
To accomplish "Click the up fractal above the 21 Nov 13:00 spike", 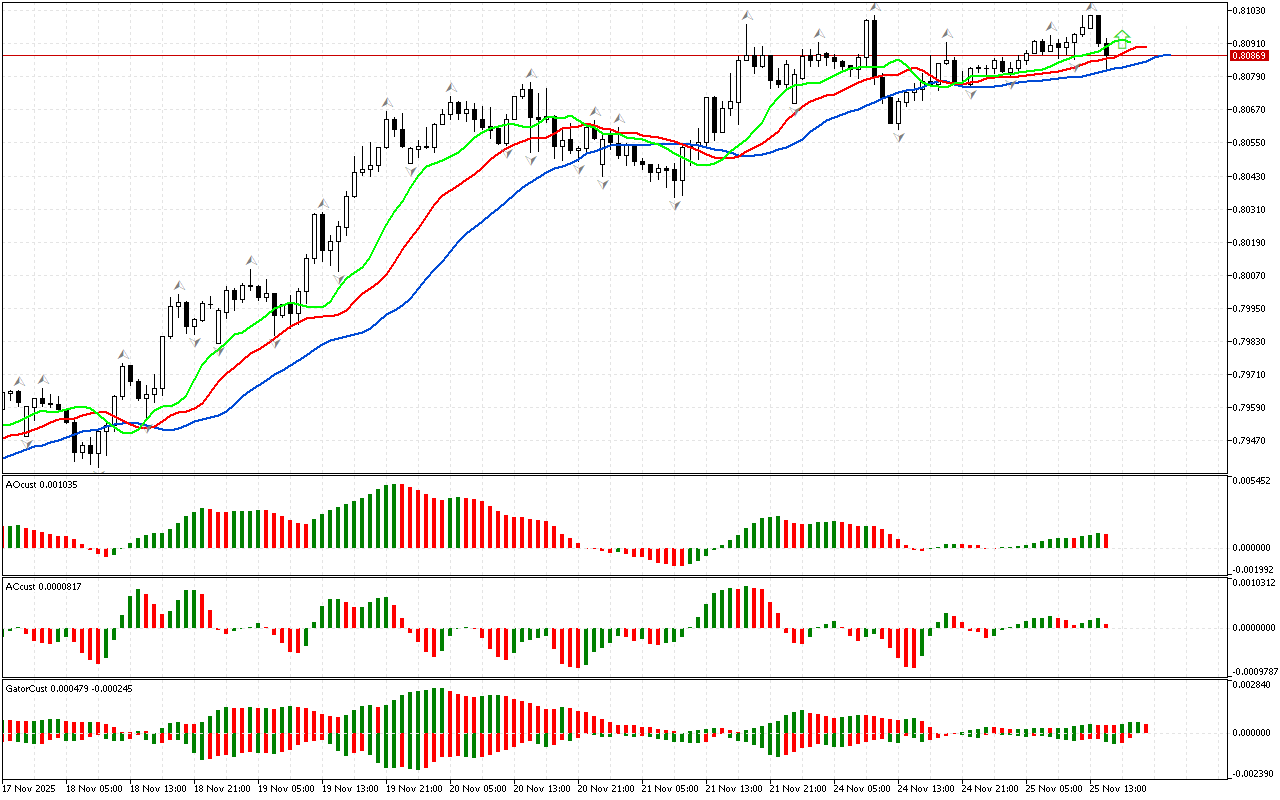I will click(x=746, y=15).
